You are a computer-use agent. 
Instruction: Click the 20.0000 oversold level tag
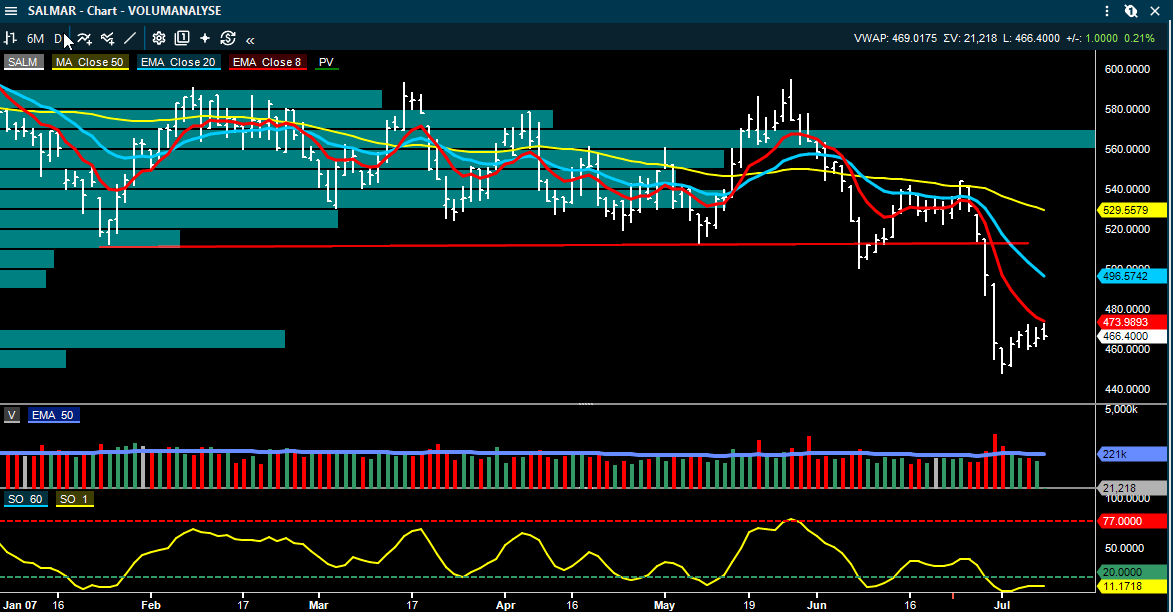coord(1131,572)
